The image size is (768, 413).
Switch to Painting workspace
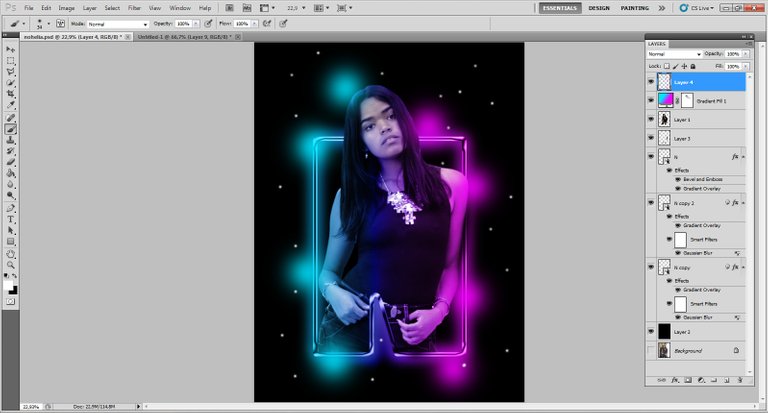coord(635,8)
